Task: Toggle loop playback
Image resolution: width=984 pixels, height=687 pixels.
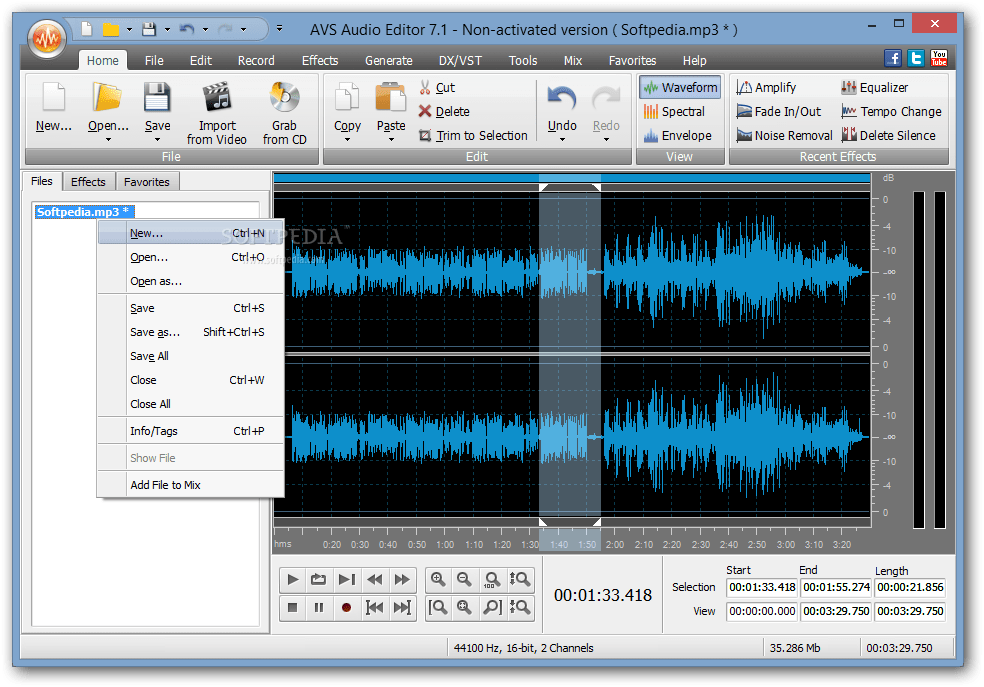Action: point(319,580)
